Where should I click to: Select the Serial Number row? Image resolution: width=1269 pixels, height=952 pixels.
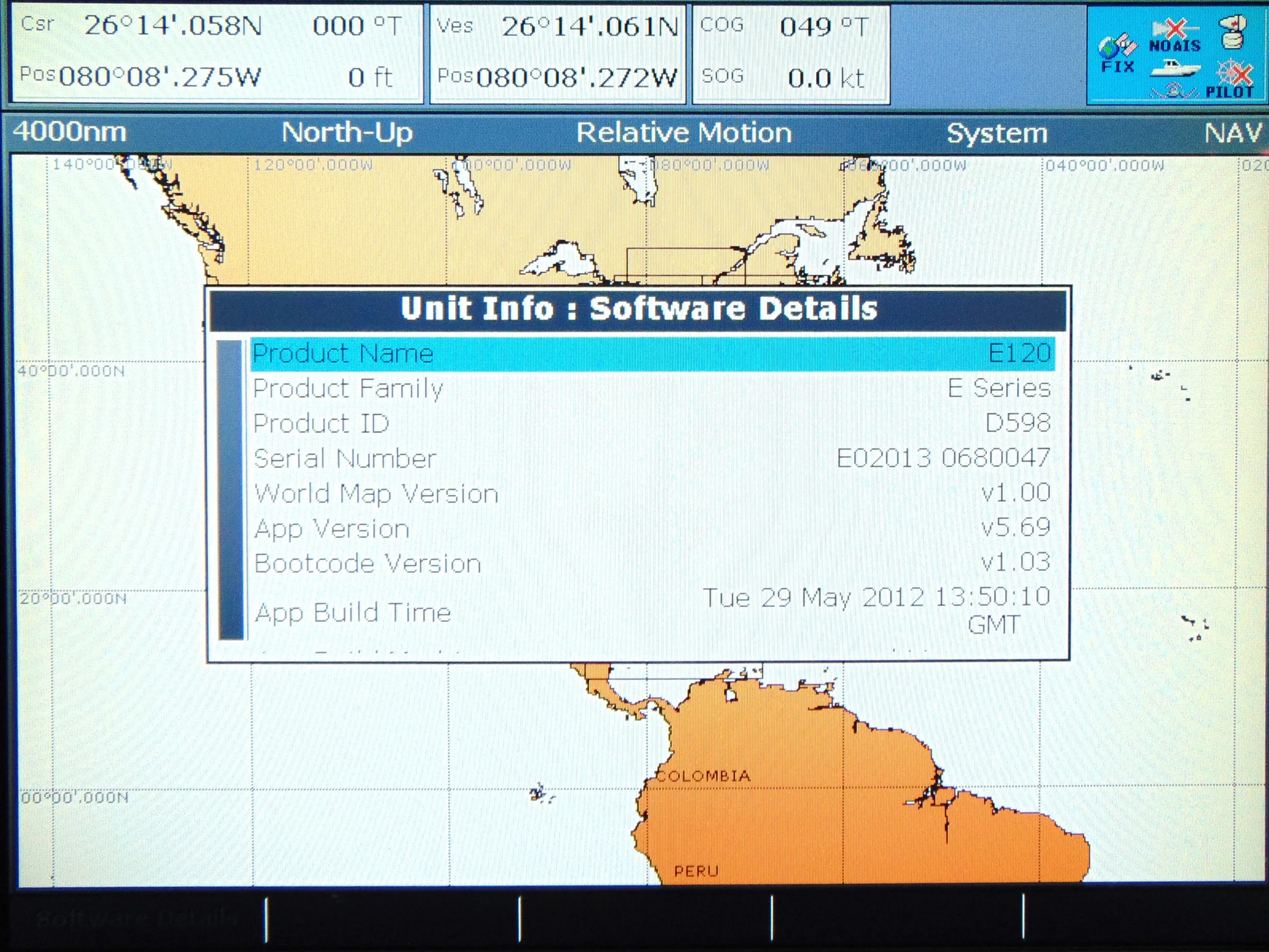point(652,458)
